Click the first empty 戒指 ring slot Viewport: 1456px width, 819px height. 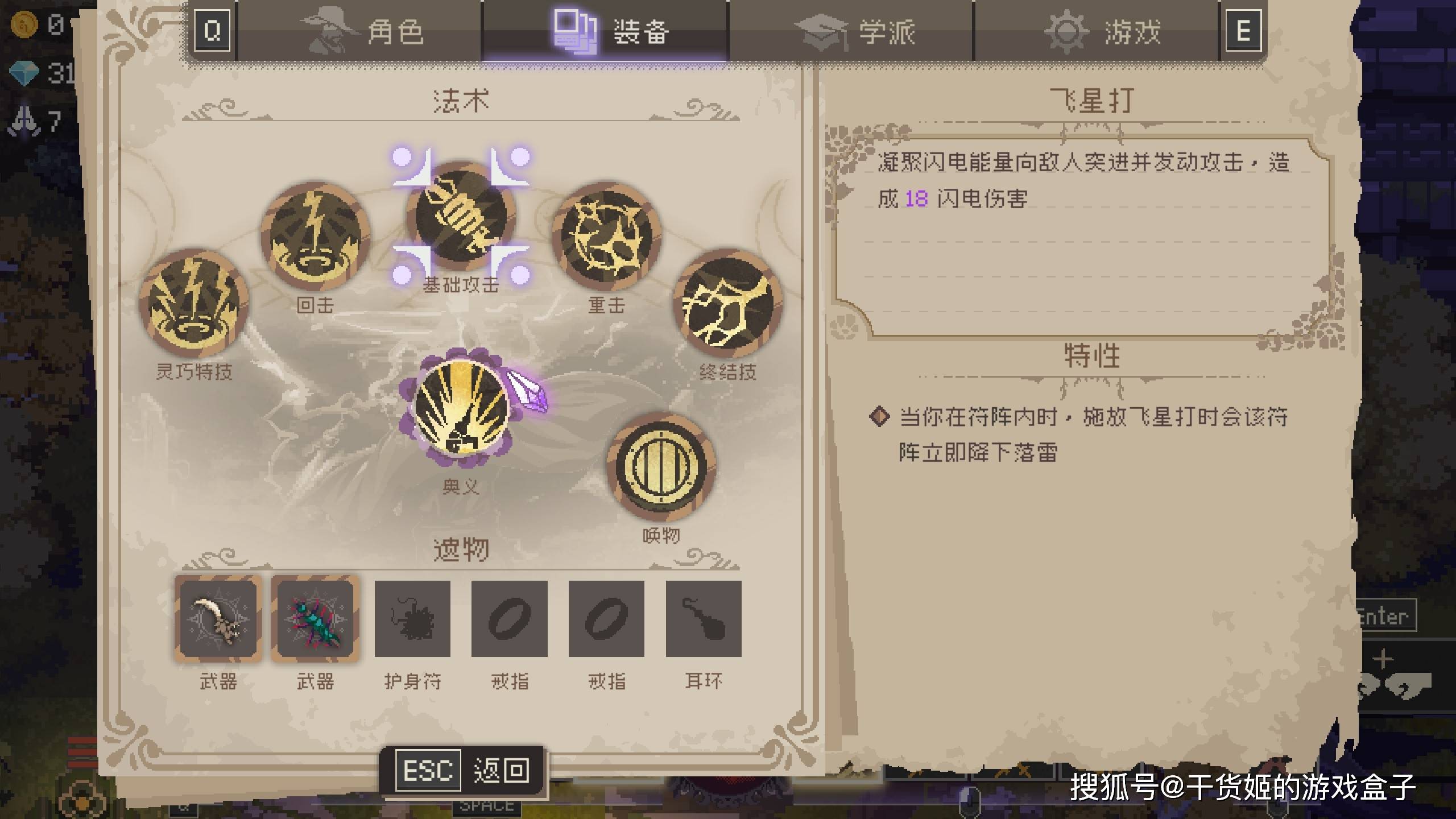pos(510,619)
